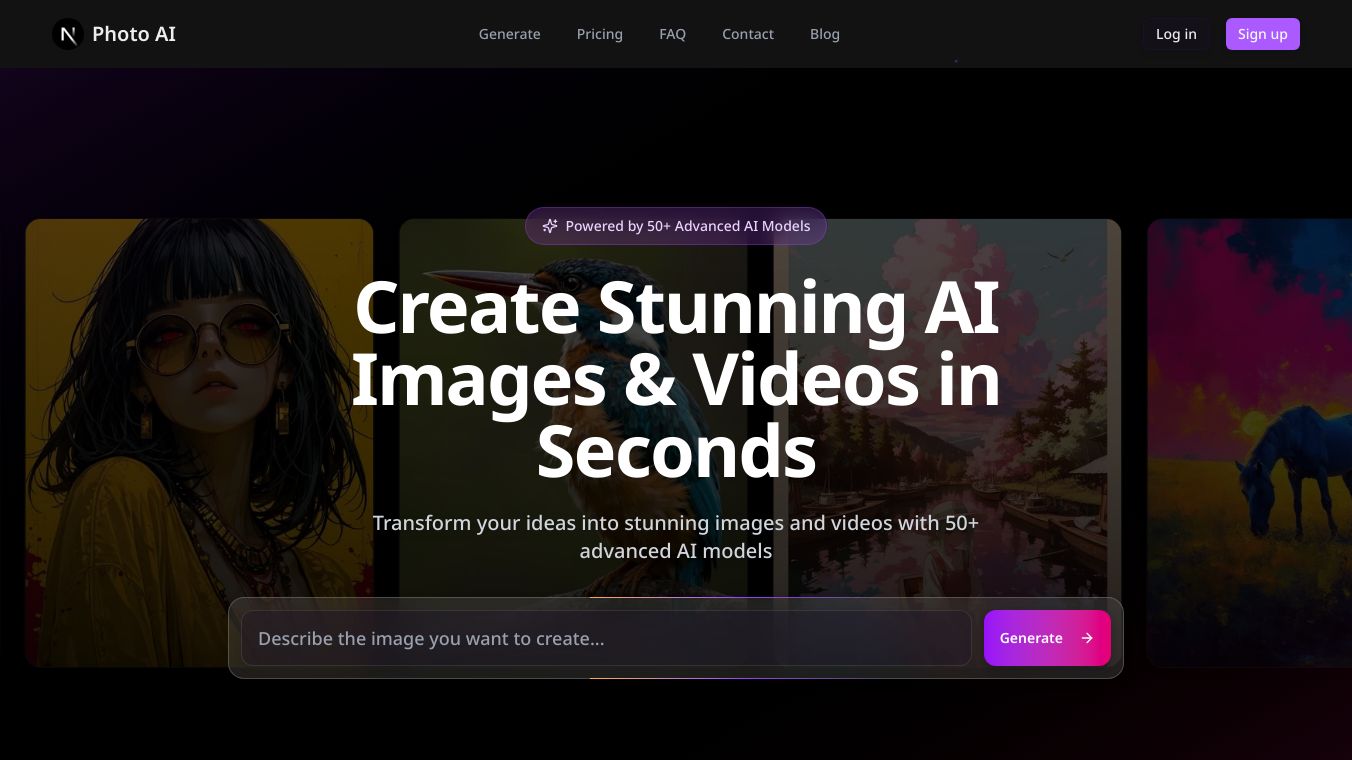Click the gradient Generate button
Screen dimensions: 1352x760
(x=1047, y=638)
